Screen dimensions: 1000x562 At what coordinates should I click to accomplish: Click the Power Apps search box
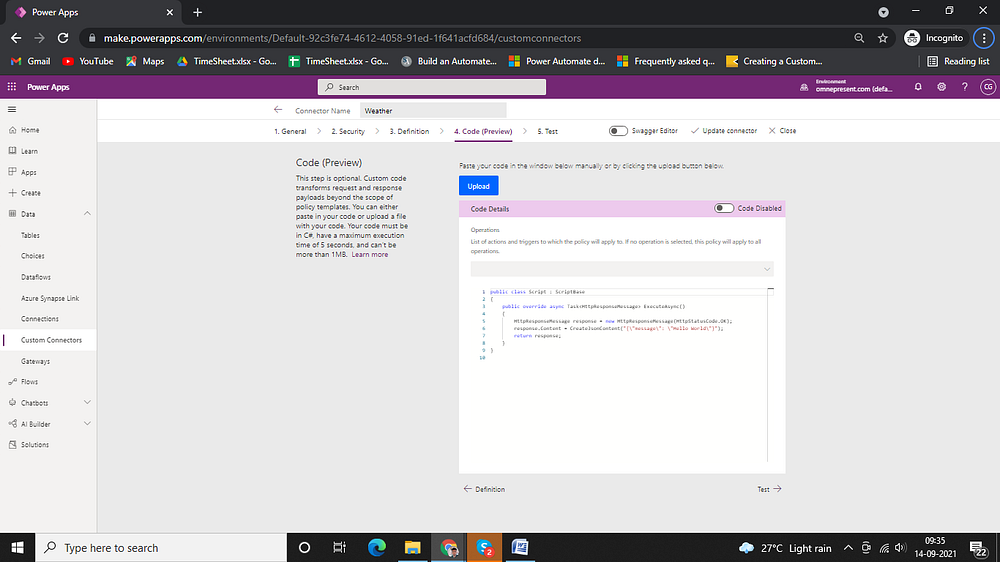tap(432, 87)
